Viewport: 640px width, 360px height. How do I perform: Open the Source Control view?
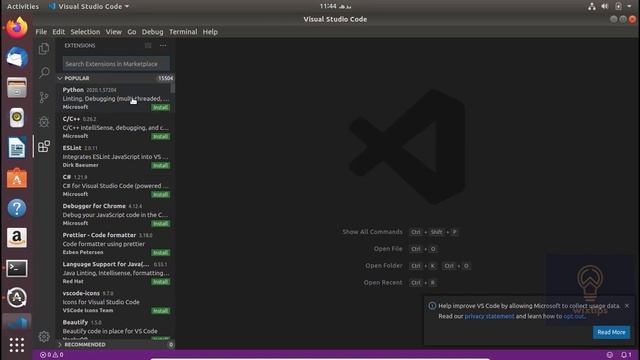[44, 97]
